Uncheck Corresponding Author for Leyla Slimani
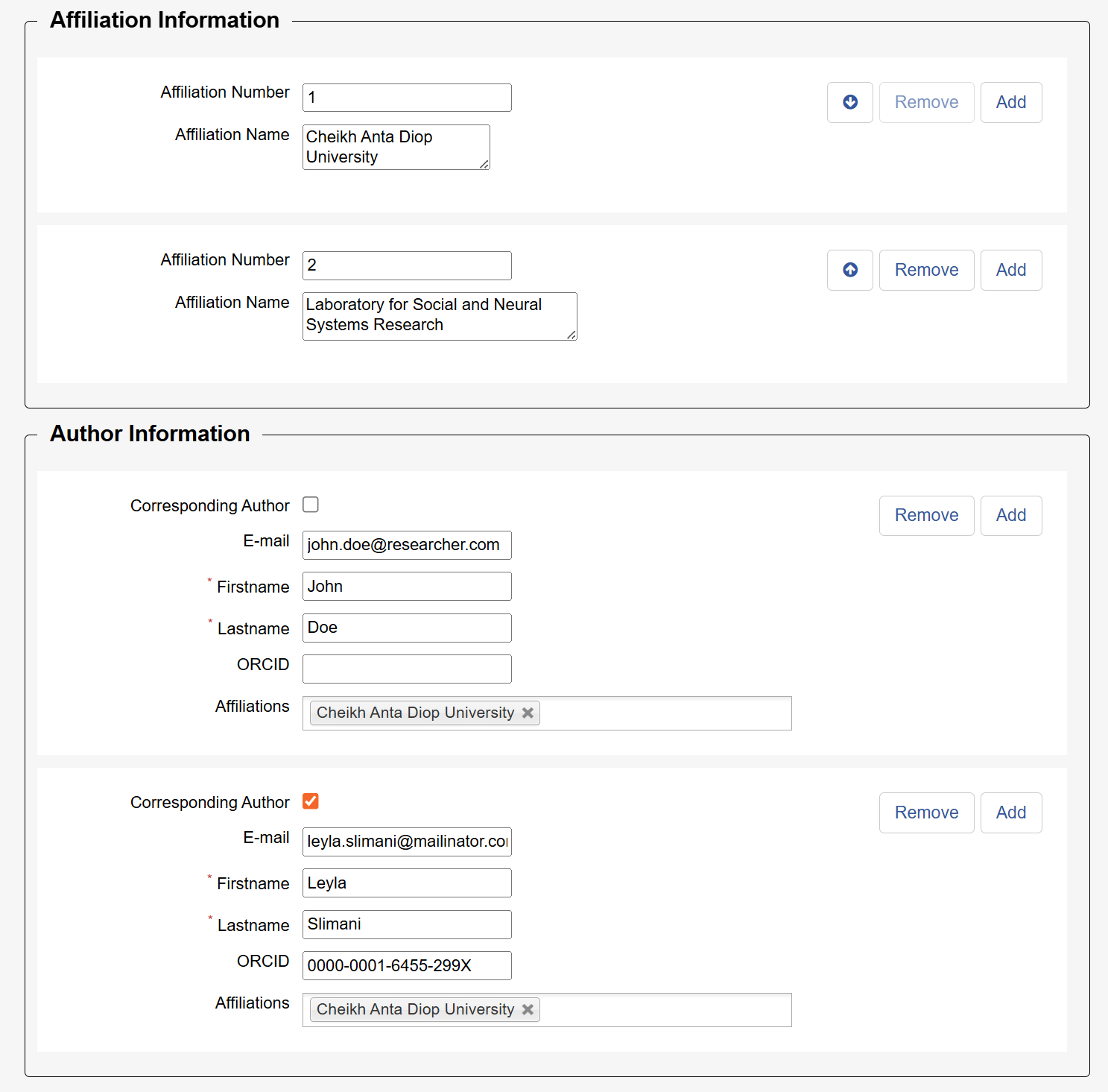Image resolution: width=1108 pixels, height=1092 pixels. coord(311,801)
